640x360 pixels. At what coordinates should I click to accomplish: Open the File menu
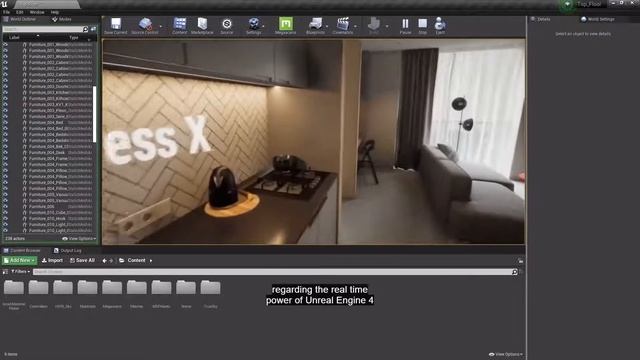[x=7, y=12]
